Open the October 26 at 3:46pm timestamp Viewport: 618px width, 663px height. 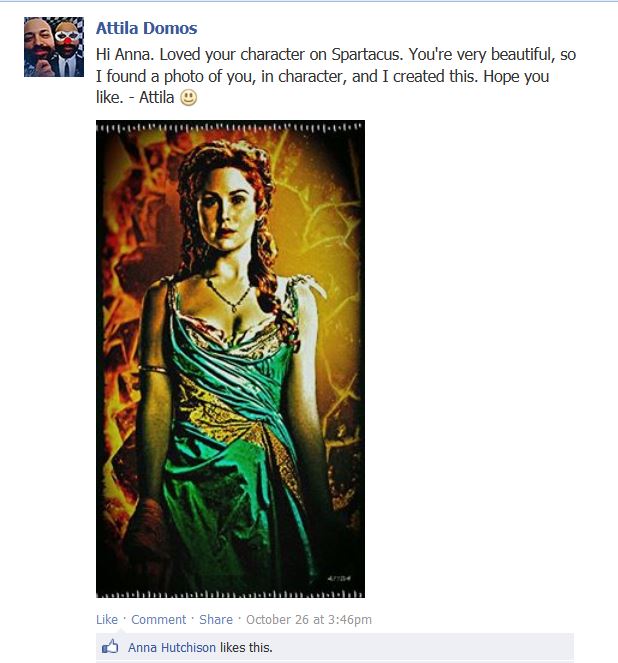pyautogui.click(x=309, y=619)
